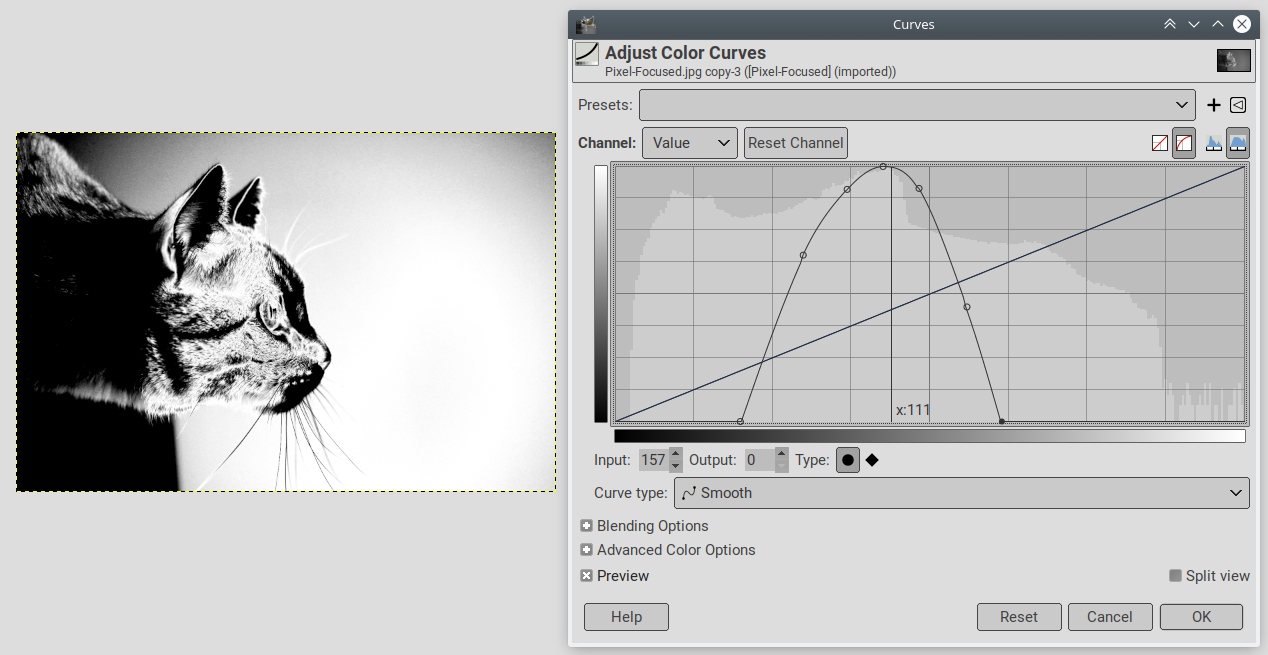This screenshot has width=1268, height=655.
Task: Increase the Output value with up arrow
Action: [x=782, y=454]
